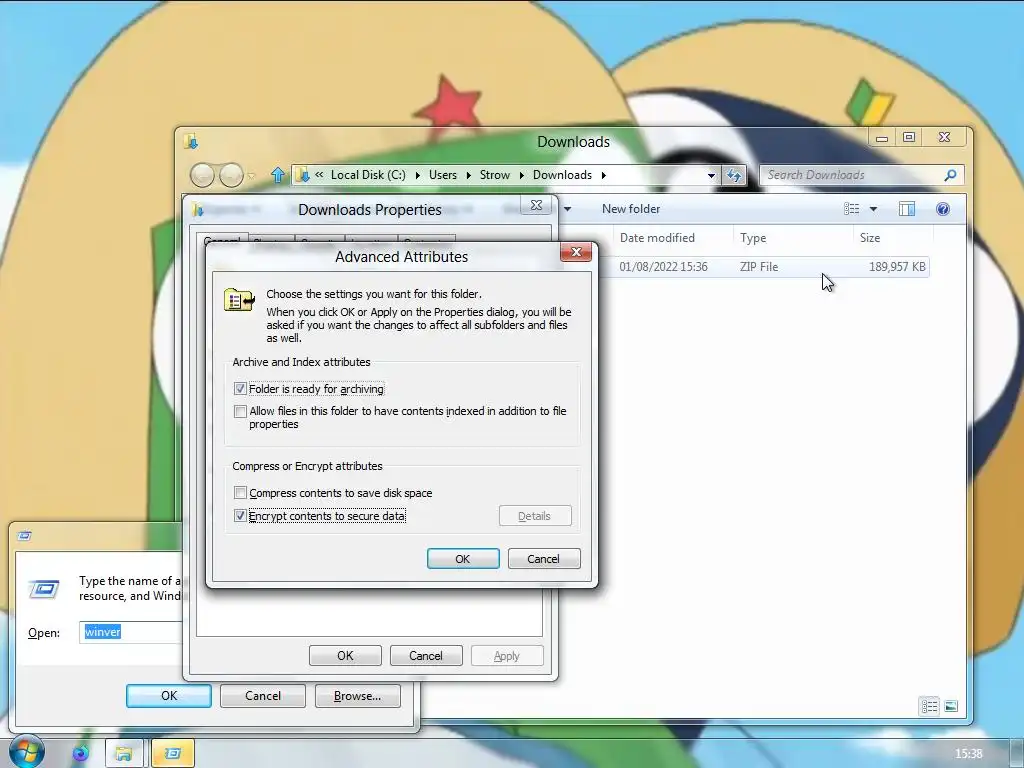This screenshot has height=768, width=1024.
Task: Maximize the Downloads Explorer window
Action: 908,137
